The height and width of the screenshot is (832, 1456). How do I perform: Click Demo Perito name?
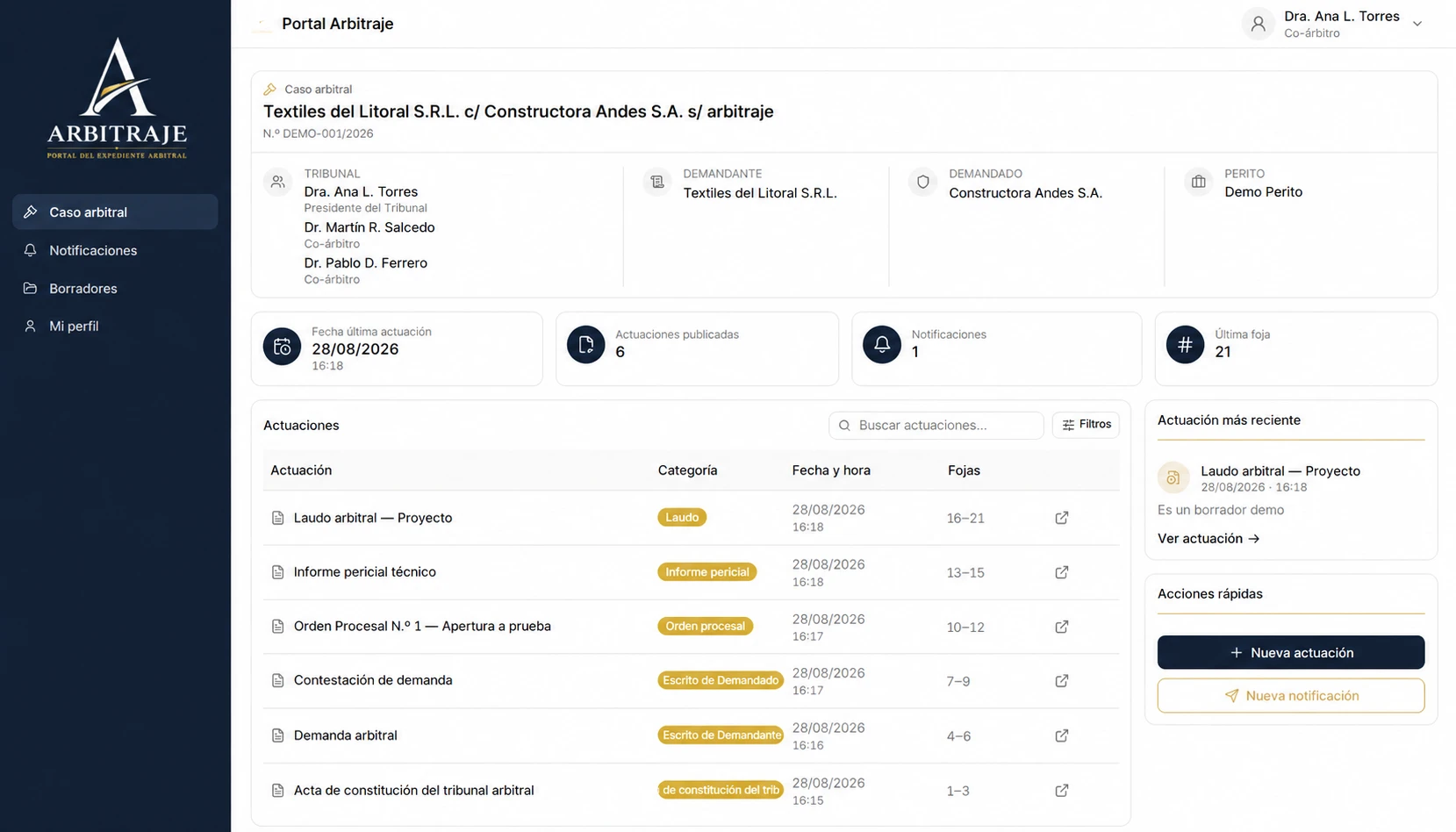[1263, 192]
